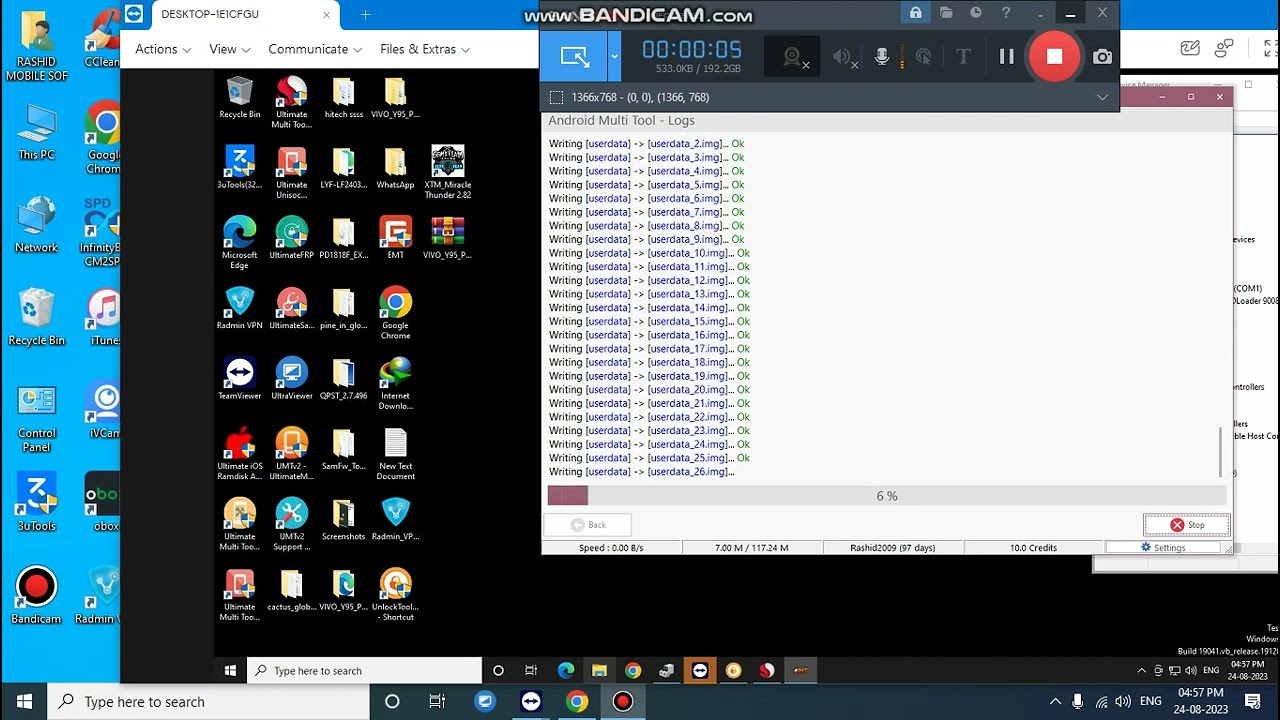Open the remote desktop Start menu
This screenshot has height=720, width=1280.
click(230, 670)
